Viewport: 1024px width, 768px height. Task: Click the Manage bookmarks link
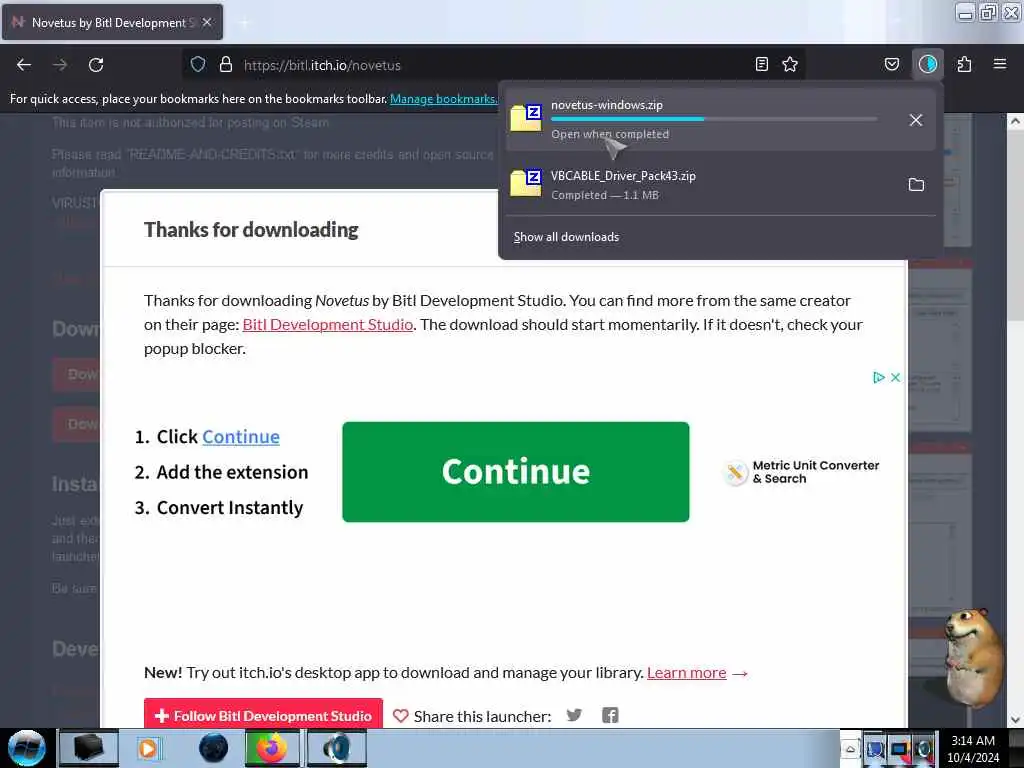(443, 99)
